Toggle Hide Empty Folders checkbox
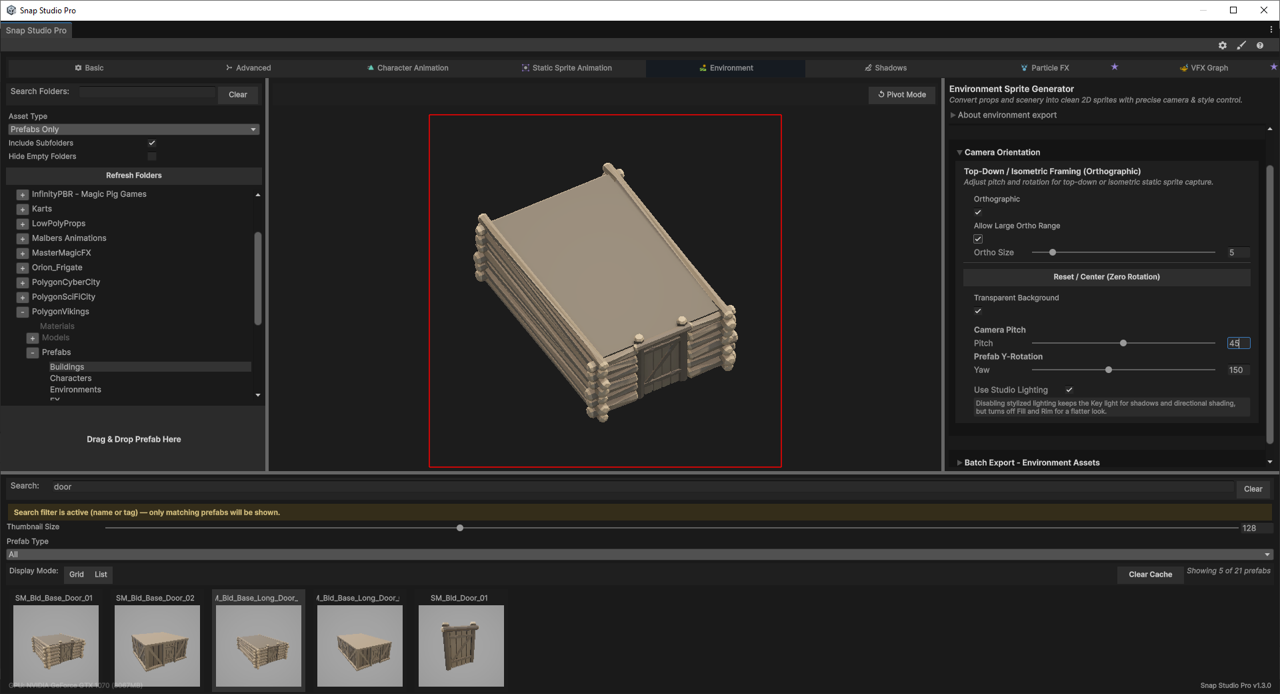Image resolution: width=1280 pixels, height=694 pixels. [x=152, y=156]
